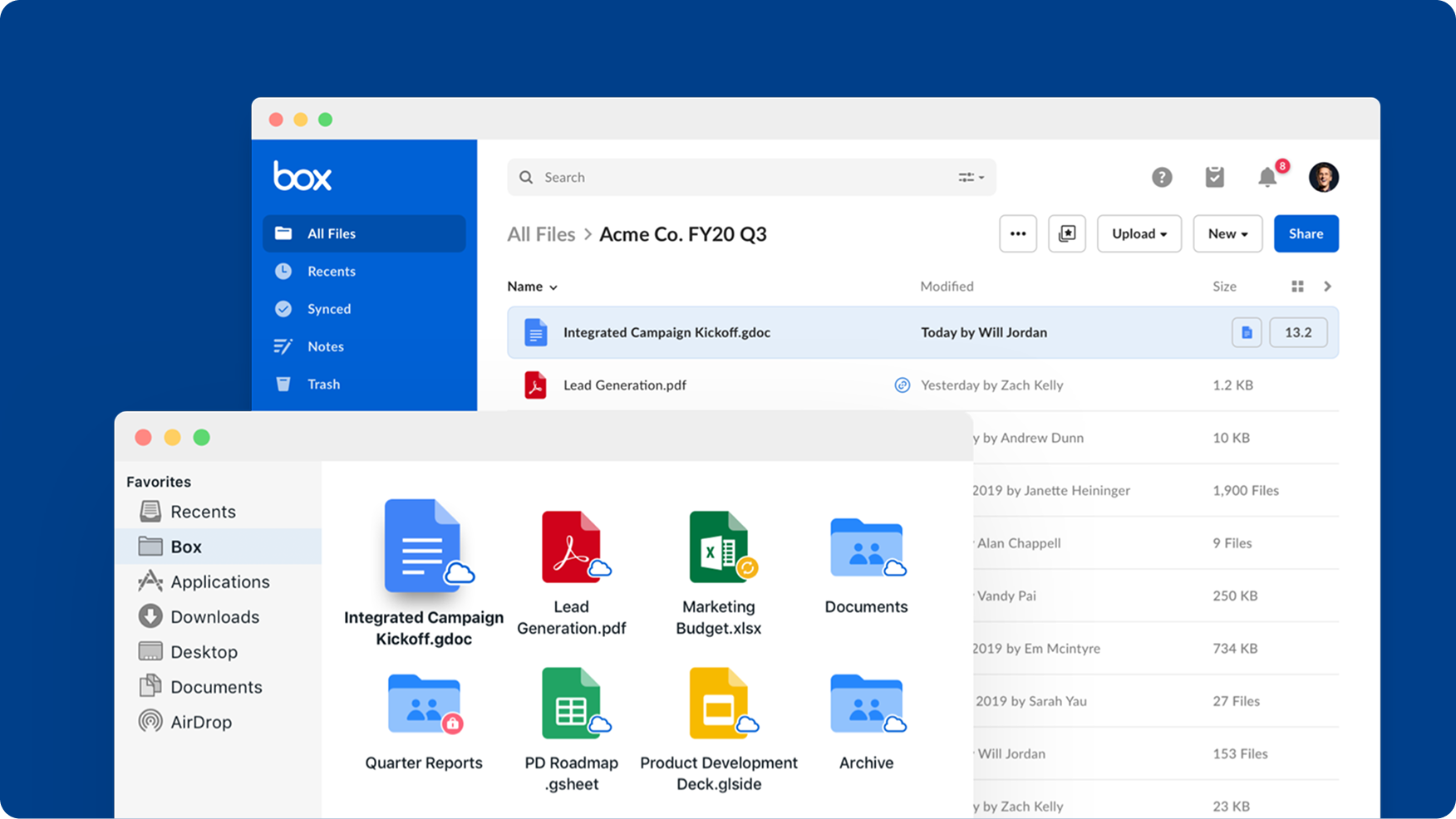This screenshot has height=819, width=1456.
Task: Sort by Name column header
Action: [x=532, y=287]
